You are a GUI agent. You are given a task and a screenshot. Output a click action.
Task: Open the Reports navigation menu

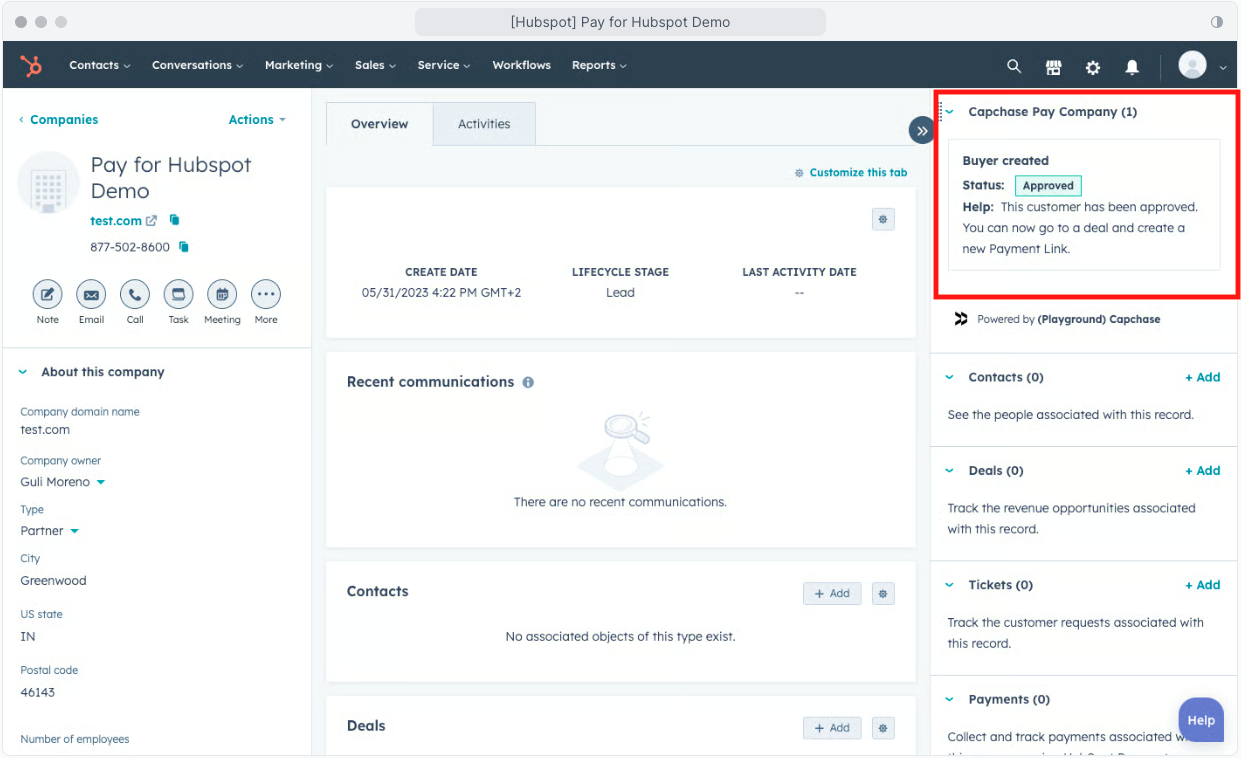point(599,66)
